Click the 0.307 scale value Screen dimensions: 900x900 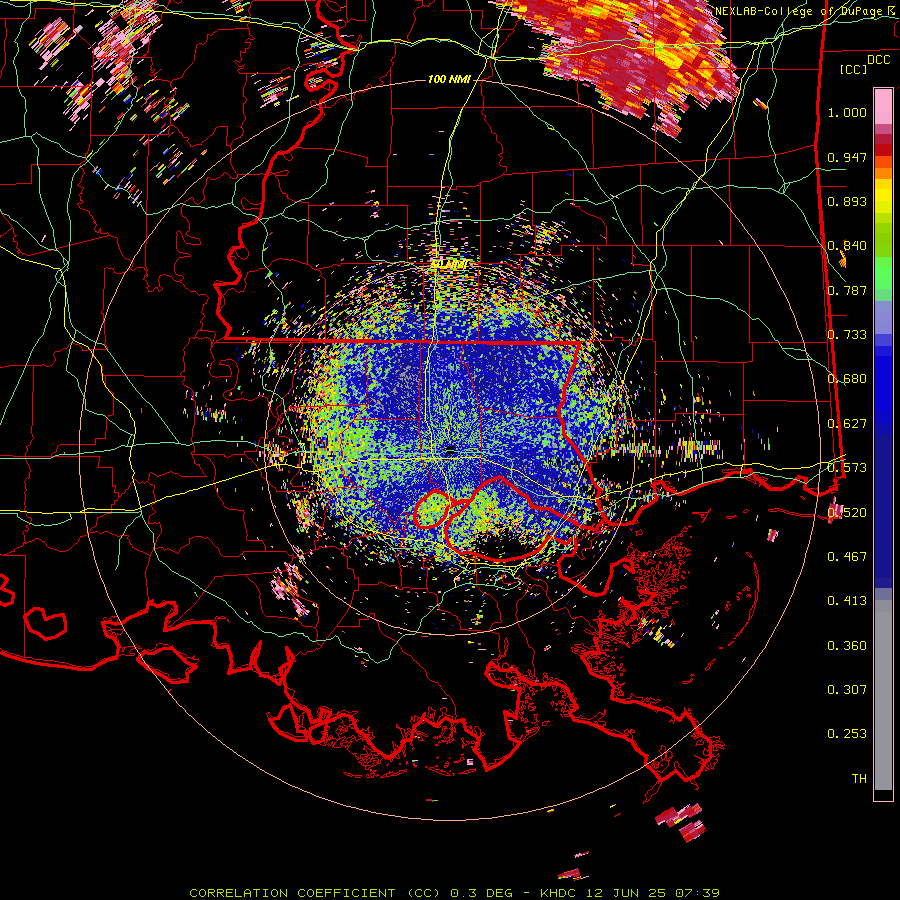[847, 690]
